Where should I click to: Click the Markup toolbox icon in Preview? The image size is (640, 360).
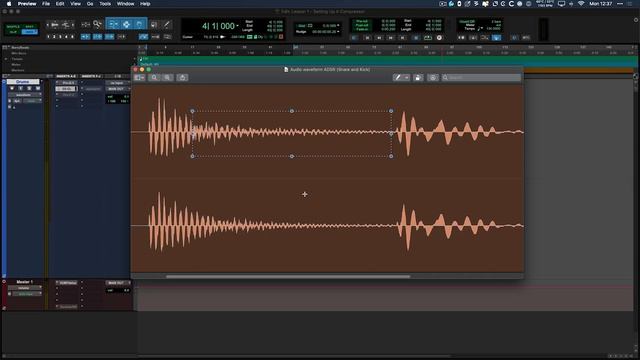(x=433, y=78)
